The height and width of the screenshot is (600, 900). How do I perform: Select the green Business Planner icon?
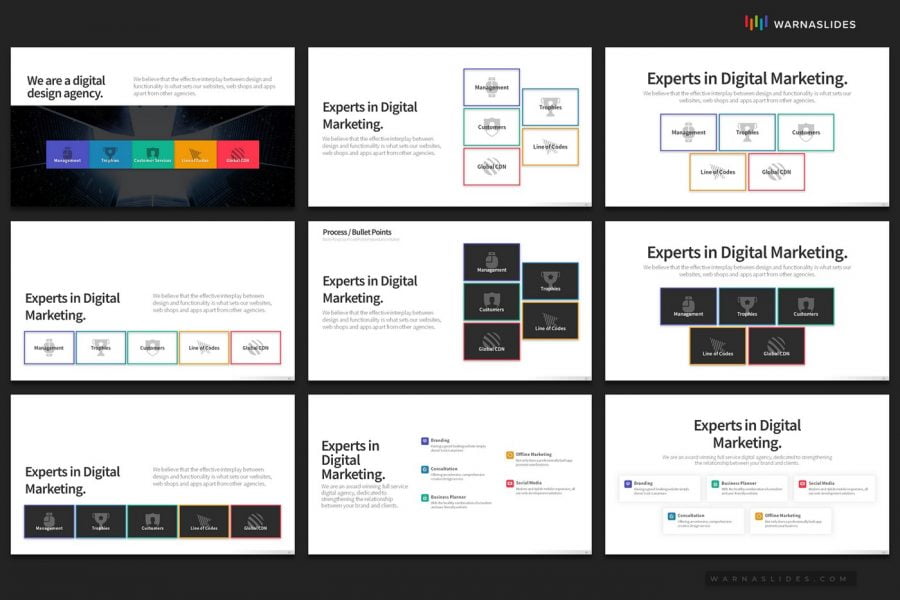(x=426, y=496)
